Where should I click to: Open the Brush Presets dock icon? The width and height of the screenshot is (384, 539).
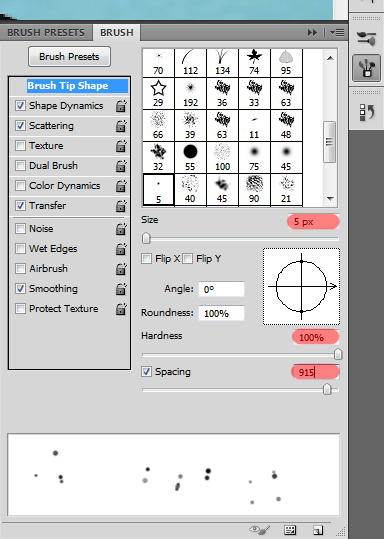[366, 68]
